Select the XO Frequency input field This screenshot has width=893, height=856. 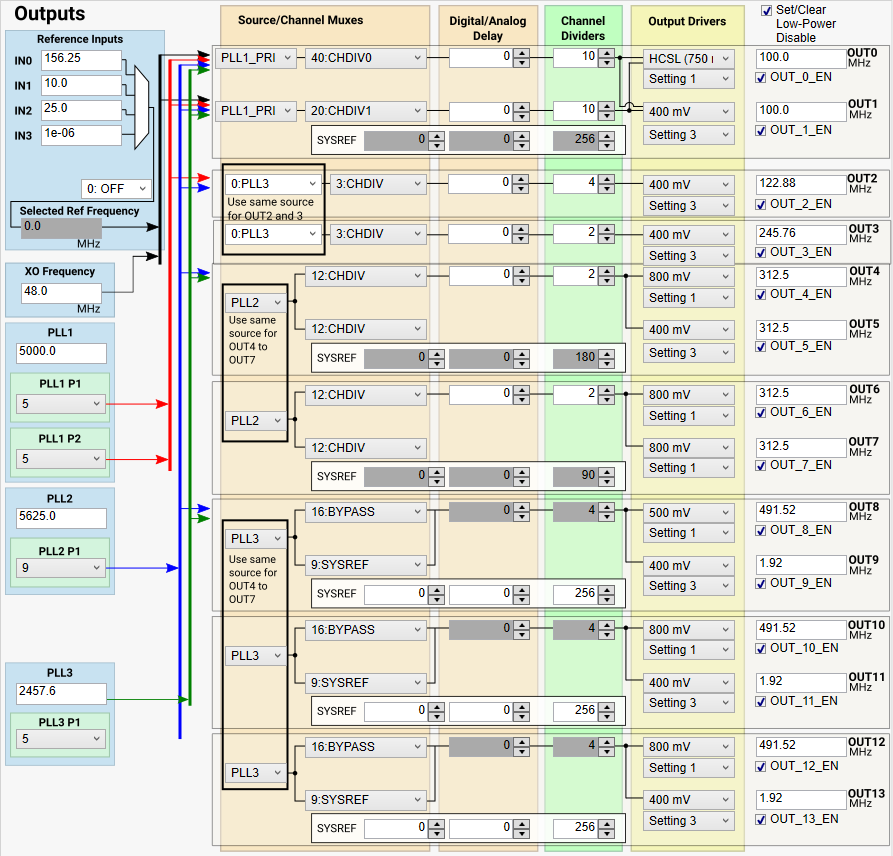[61, 291]
